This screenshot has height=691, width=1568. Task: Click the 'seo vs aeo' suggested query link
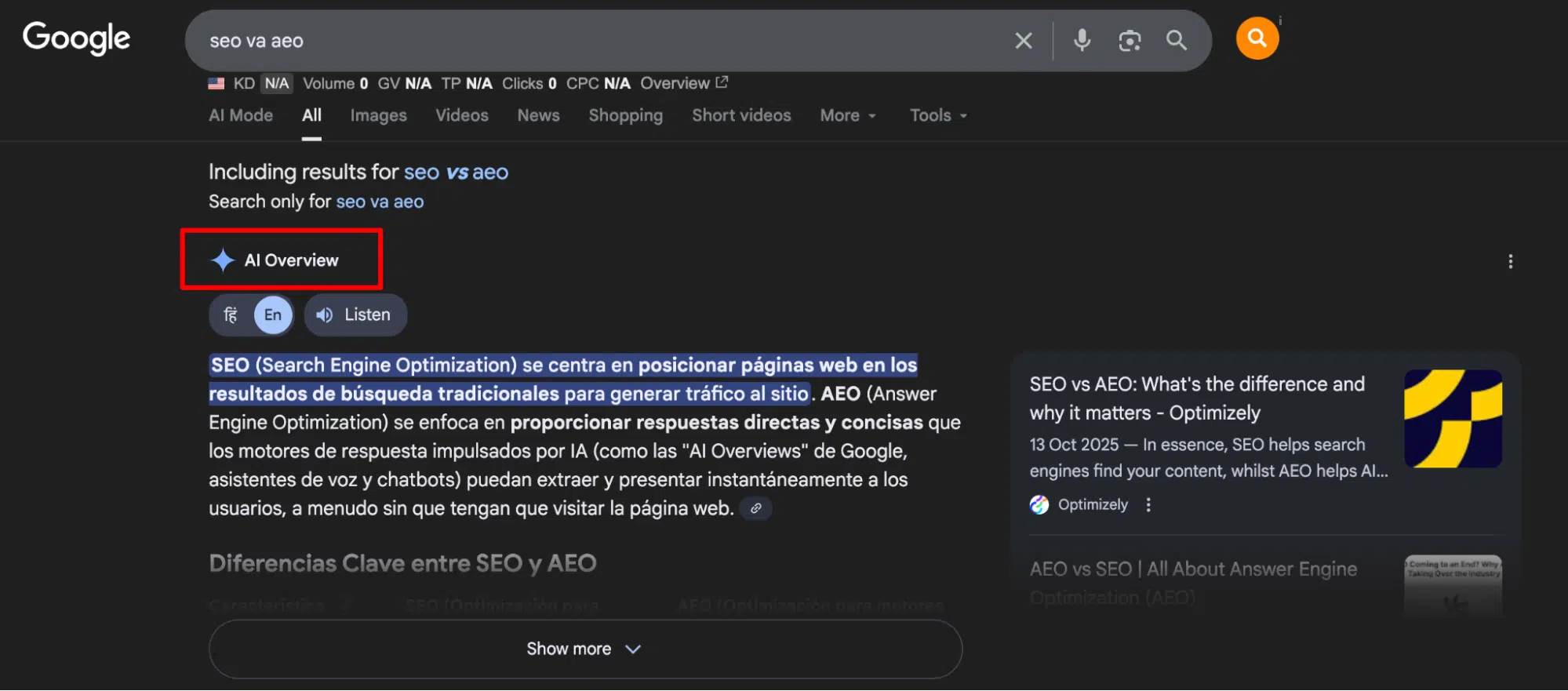[x=456, y=172]
